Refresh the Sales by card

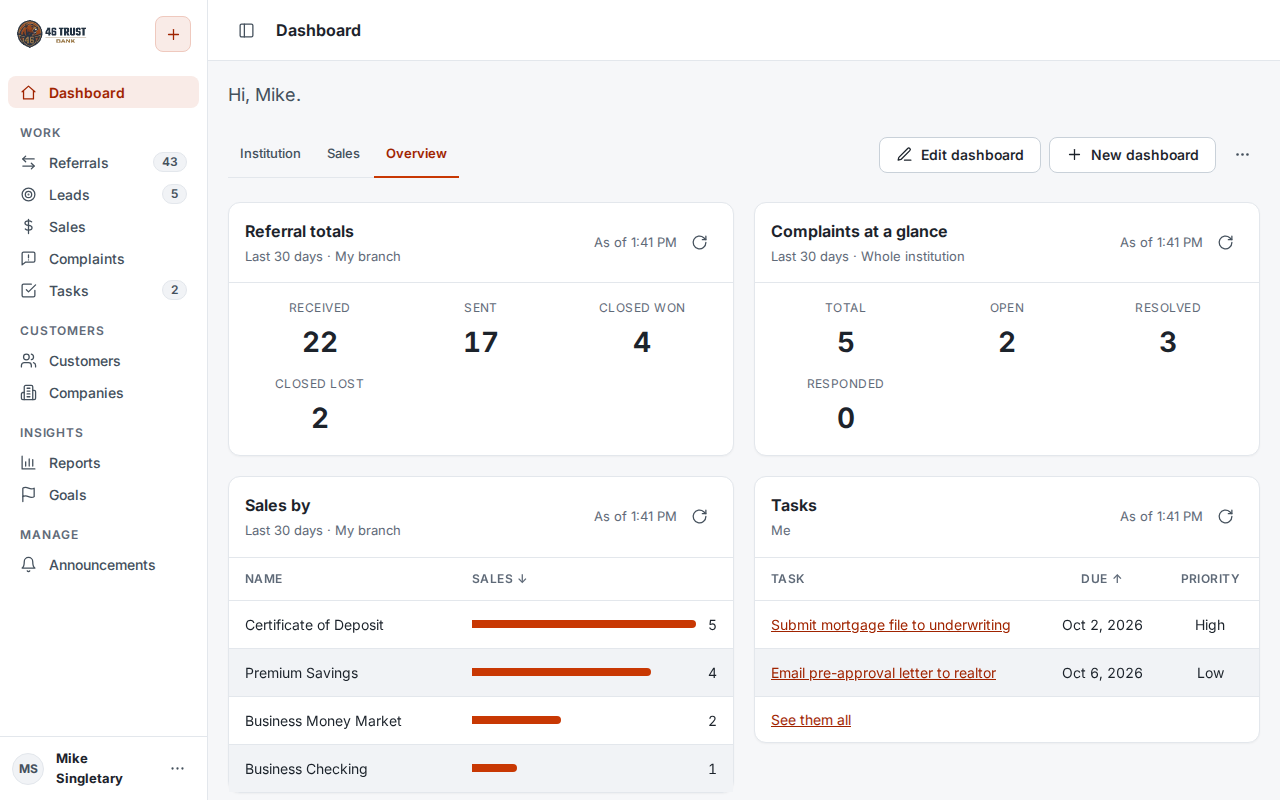point(700,516)
